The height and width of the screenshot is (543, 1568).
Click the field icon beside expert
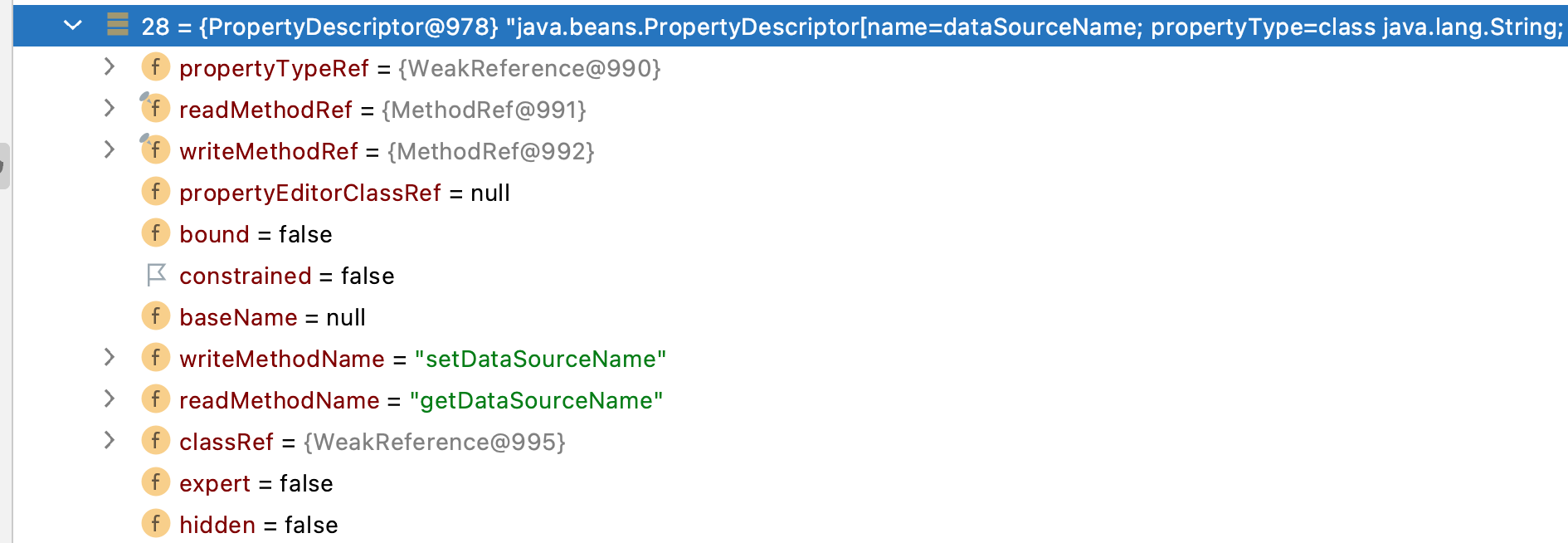(155, 482)
